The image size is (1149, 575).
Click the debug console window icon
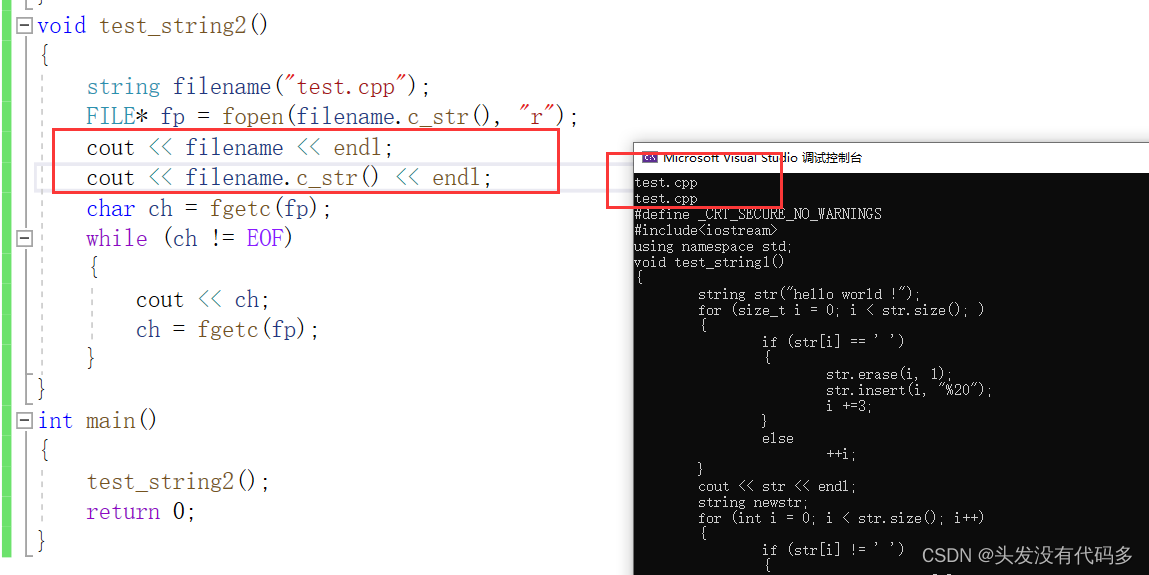(x=649, y=157)
